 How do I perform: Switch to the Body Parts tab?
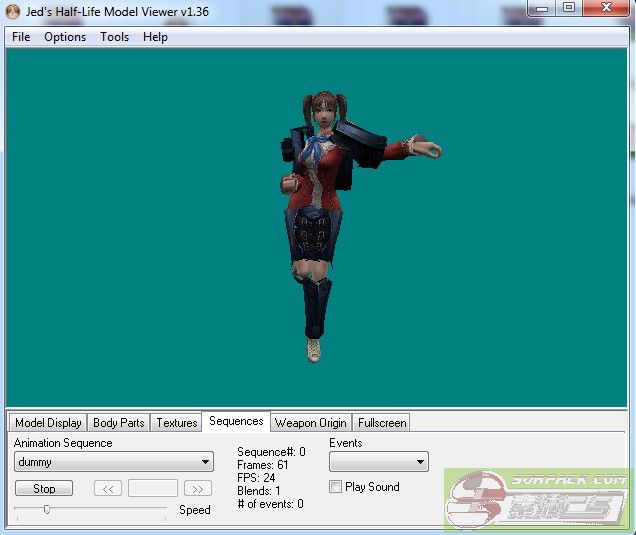[119, 423]
